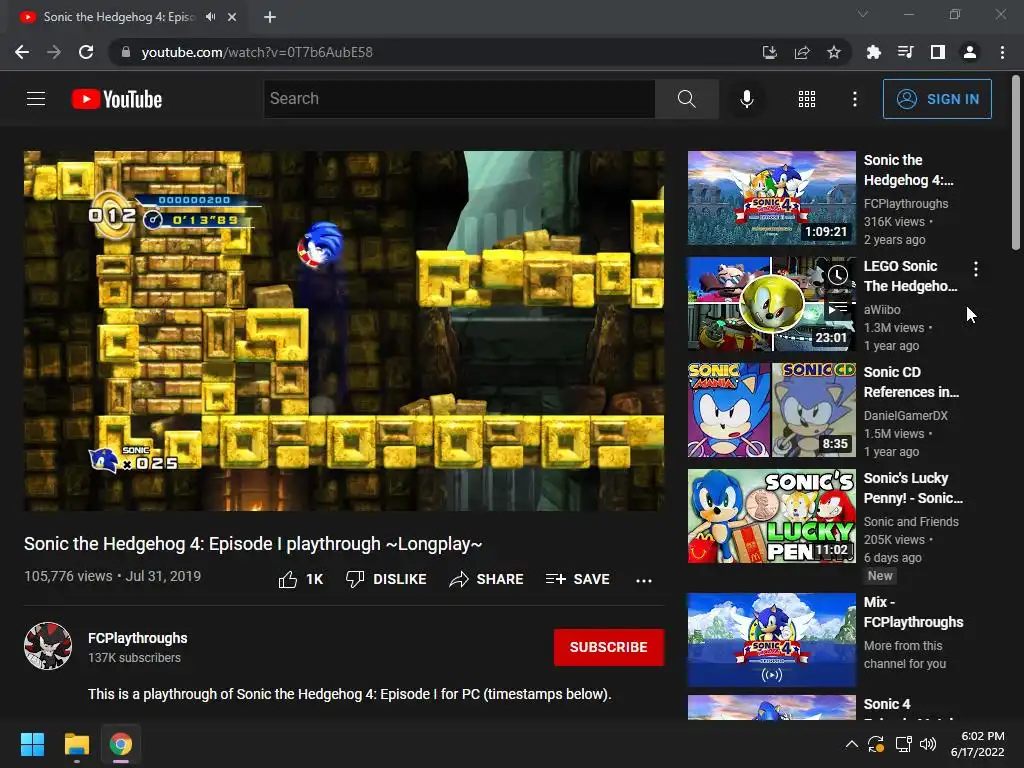
Task: Like the video with thumbs up
Action: click(300, 579)
